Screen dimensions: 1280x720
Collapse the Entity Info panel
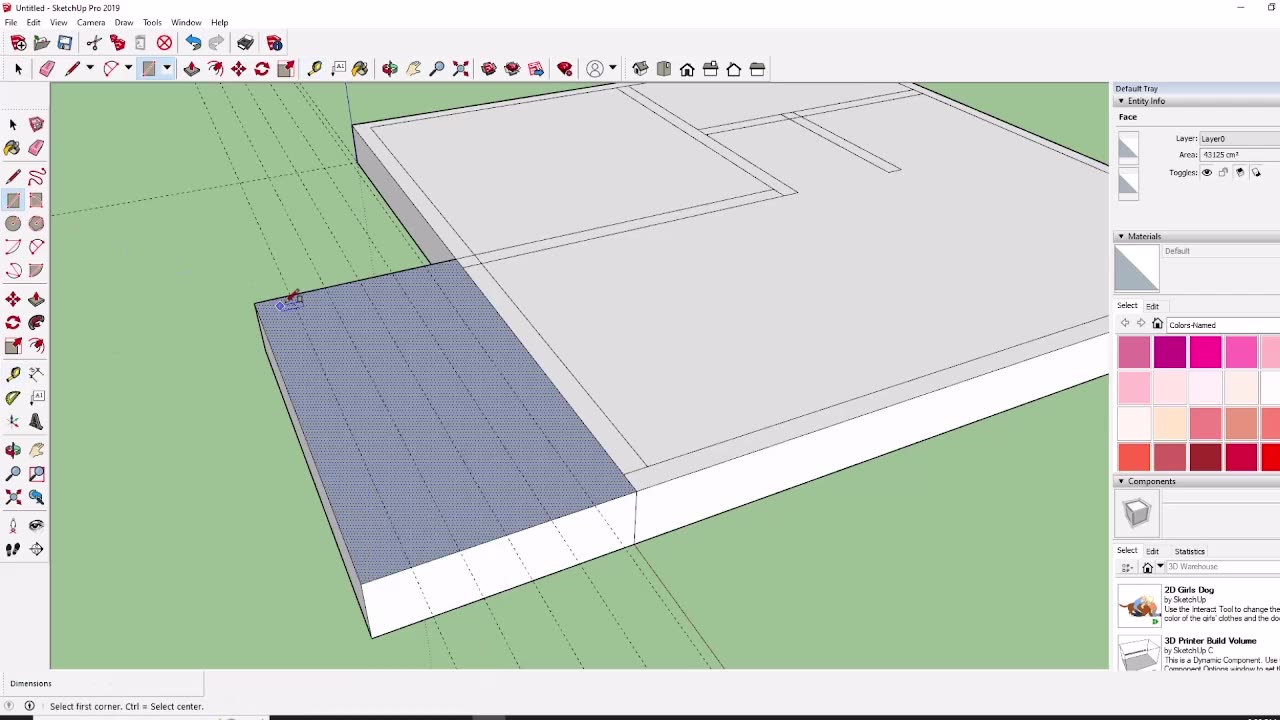pos(1121,101)
